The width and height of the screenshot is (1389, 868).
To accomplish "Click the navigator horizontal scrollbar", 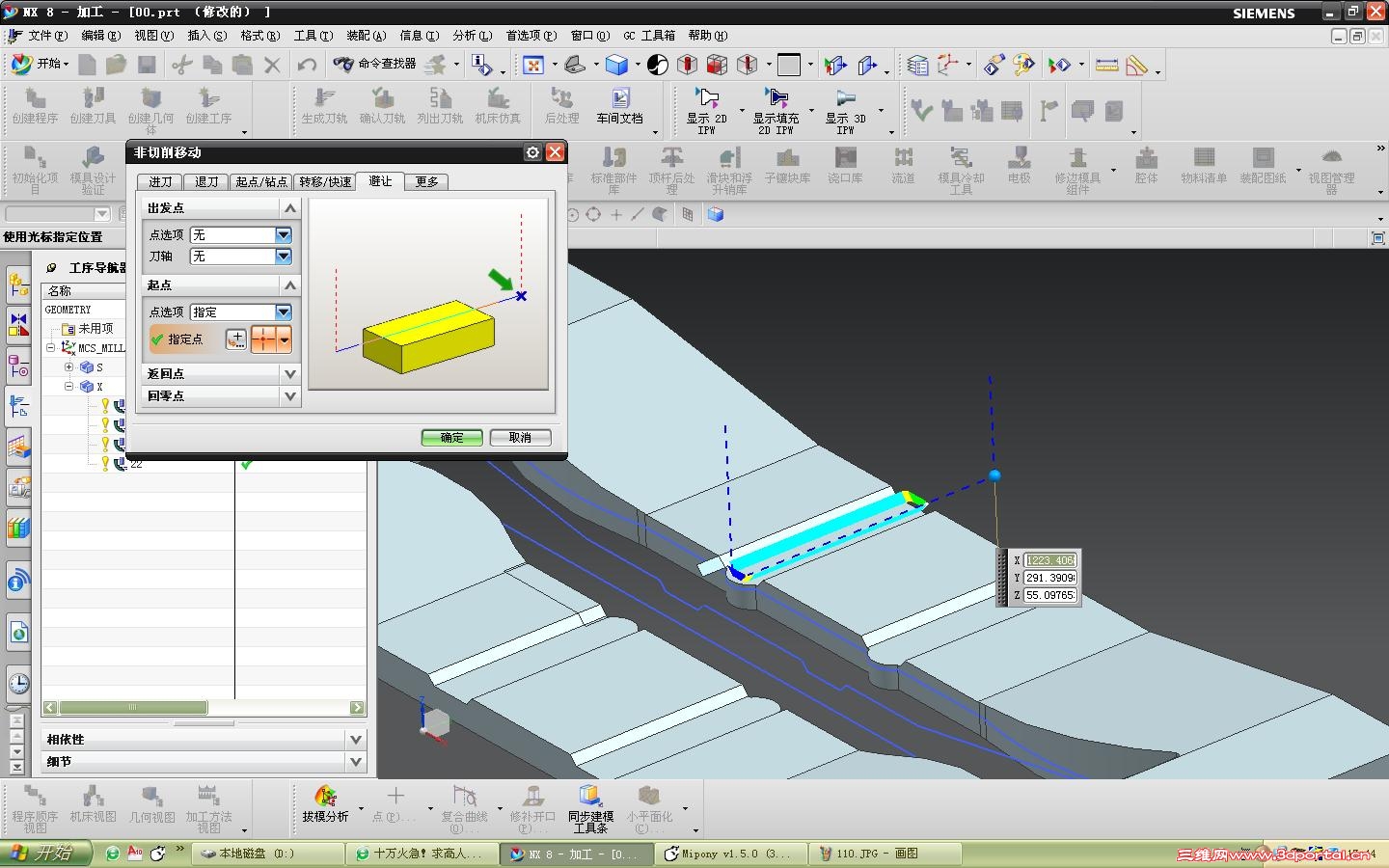I will (204, 708).
